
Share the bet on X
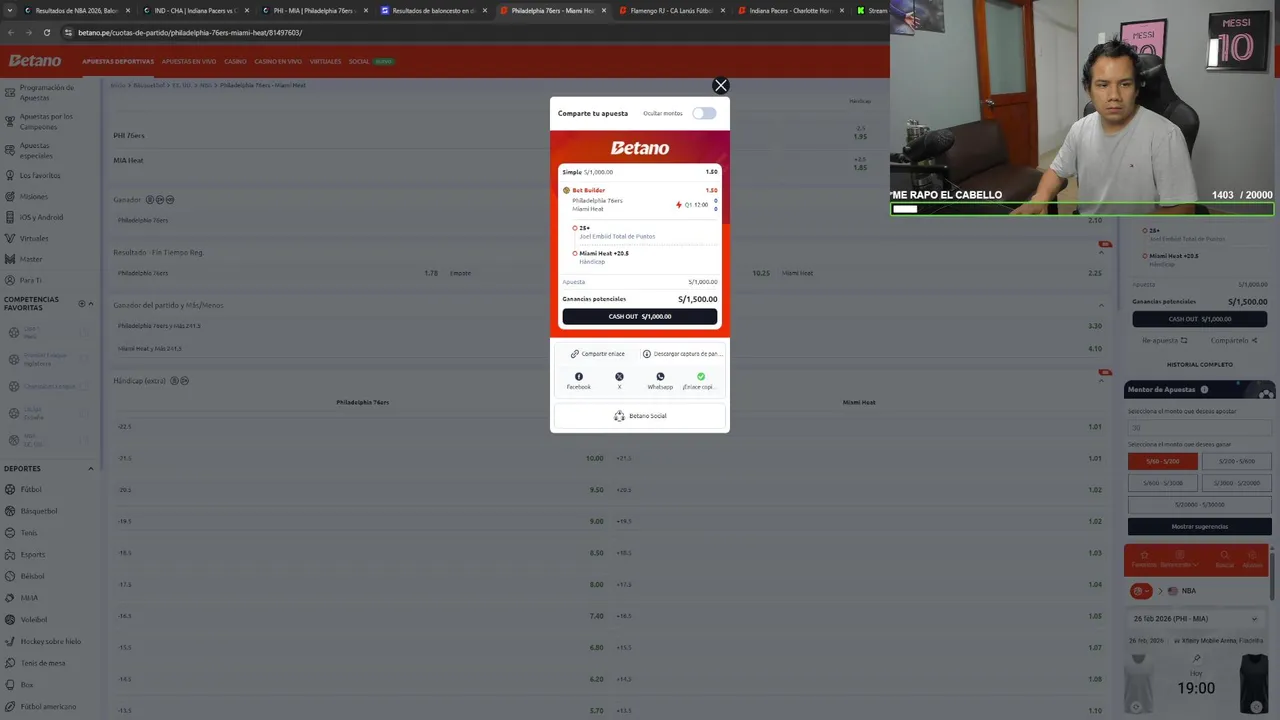[x=619, y=380]
